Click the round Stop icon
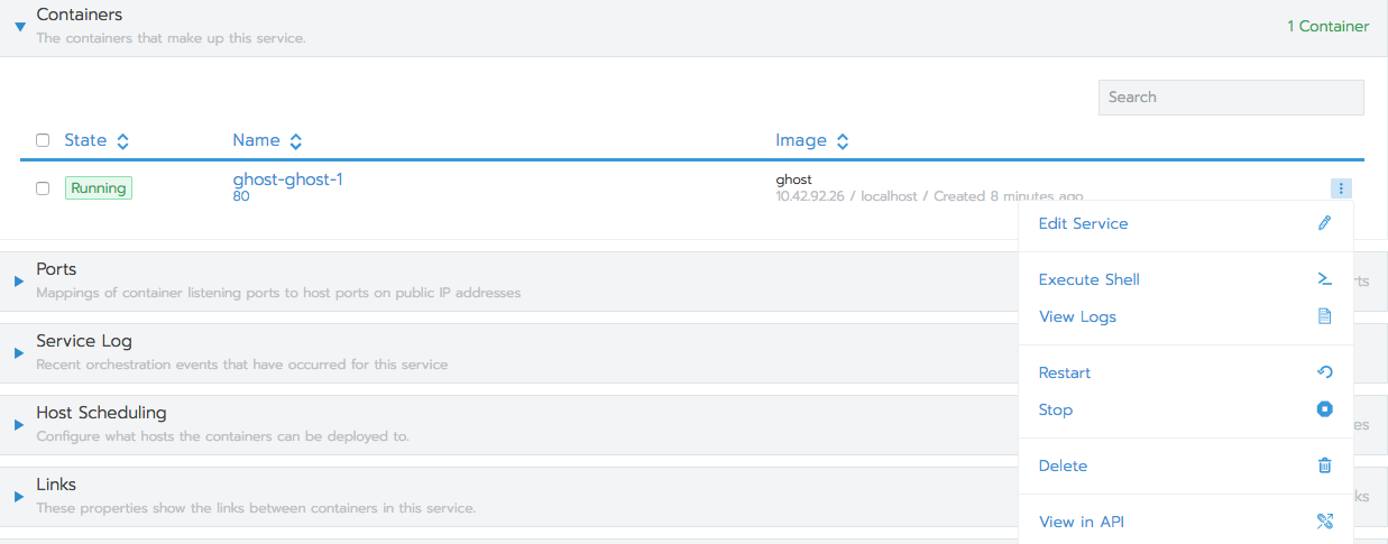 [x=1324, y=409]
